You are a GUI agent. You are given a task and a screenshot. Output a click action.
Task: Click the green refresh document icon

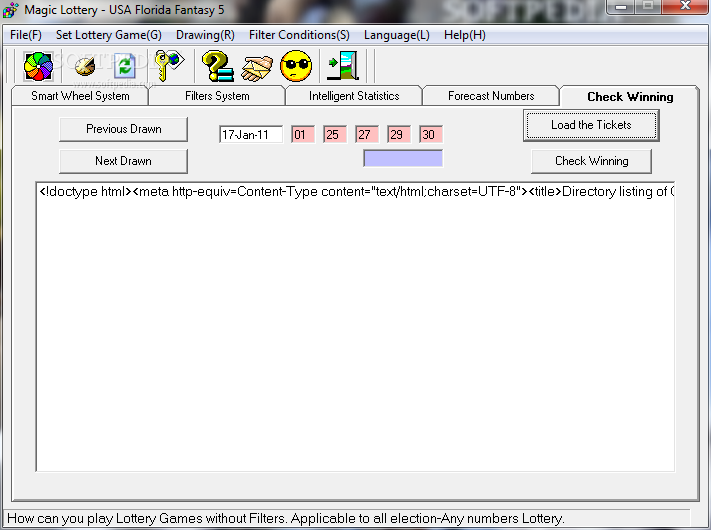point(125,66)
